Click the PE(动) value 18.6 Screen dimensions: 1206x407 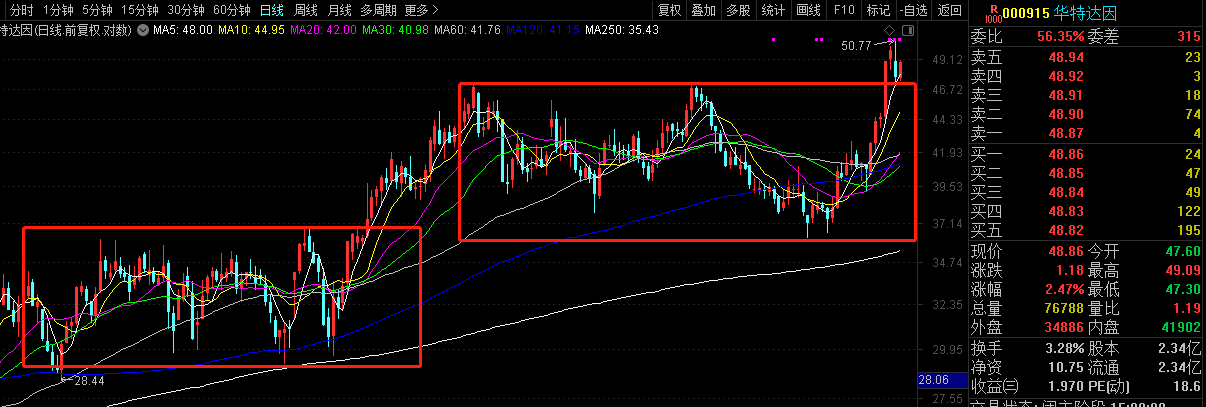click(1187, 386)
